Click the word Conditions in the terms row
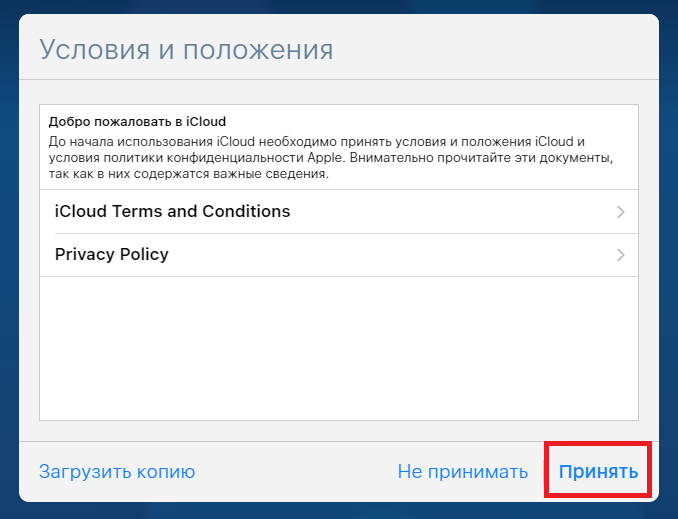678x519 pixels. [x=246, y=211]
